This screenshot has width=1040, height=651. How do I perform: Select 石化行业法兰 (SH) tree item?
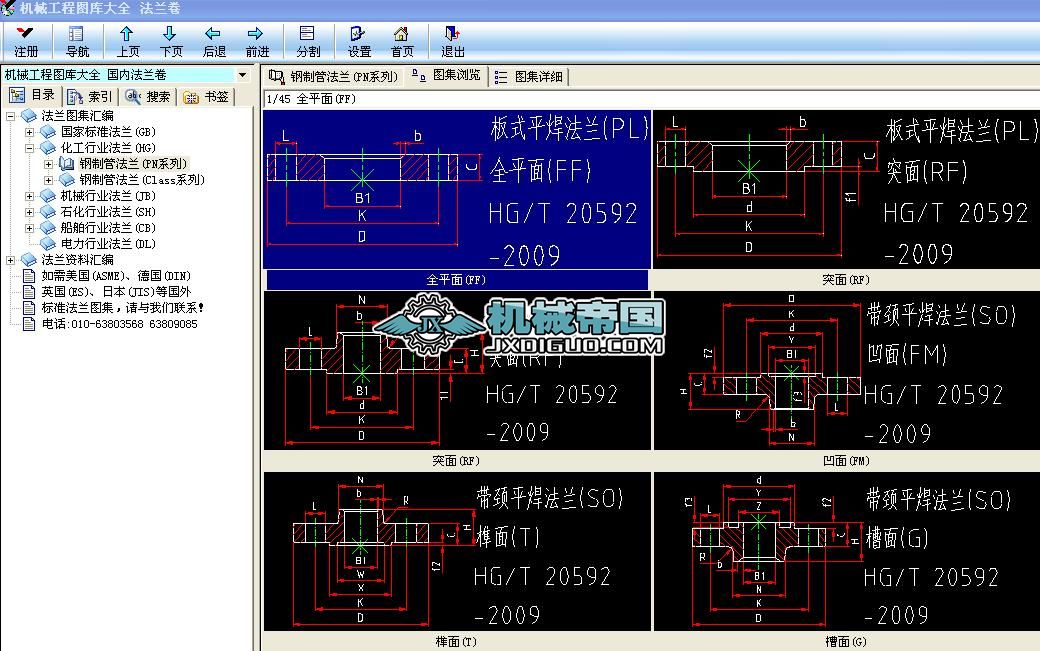click(108, 211)
